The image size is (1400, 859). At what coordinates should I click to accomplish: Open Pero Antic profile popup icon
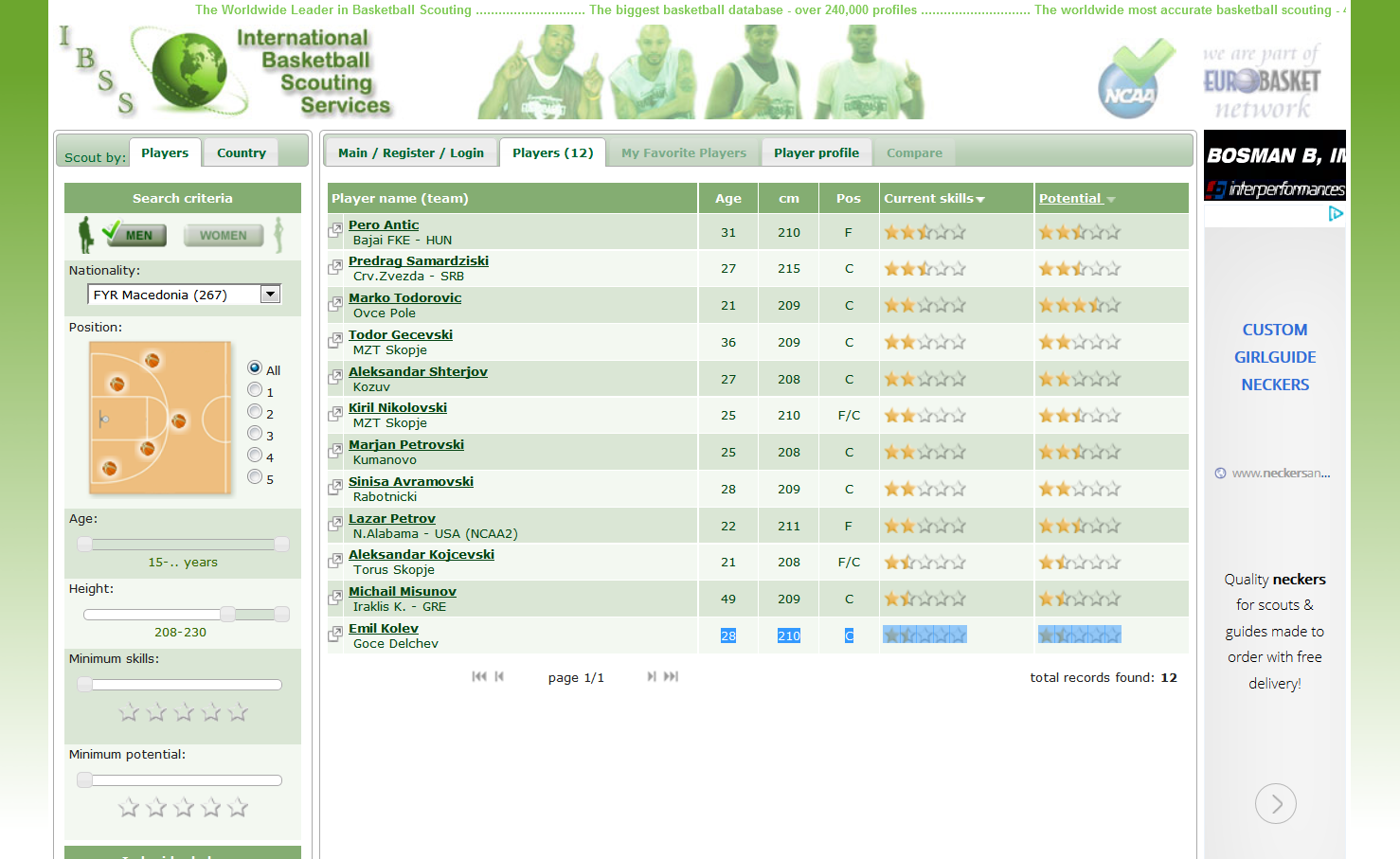click(x=335, y=230)
